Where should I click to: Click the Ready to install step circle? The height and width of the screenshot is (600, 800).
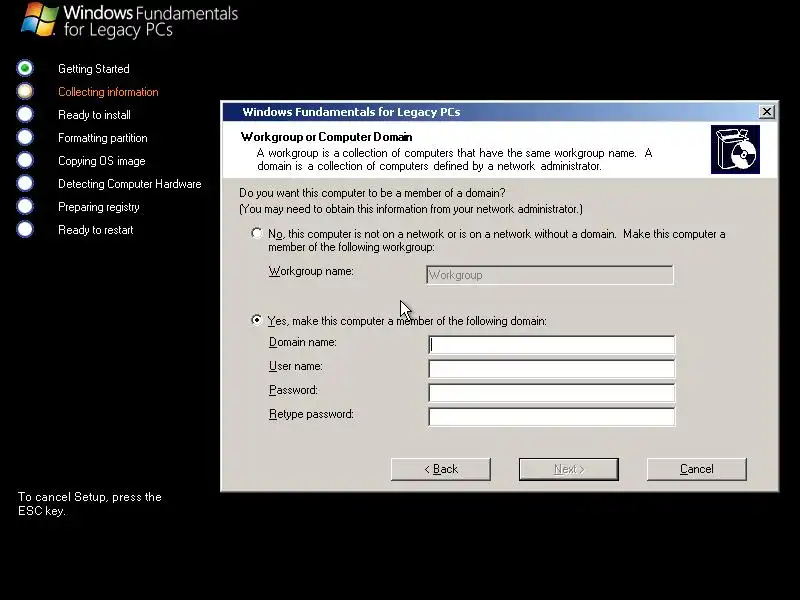[25, 114]
